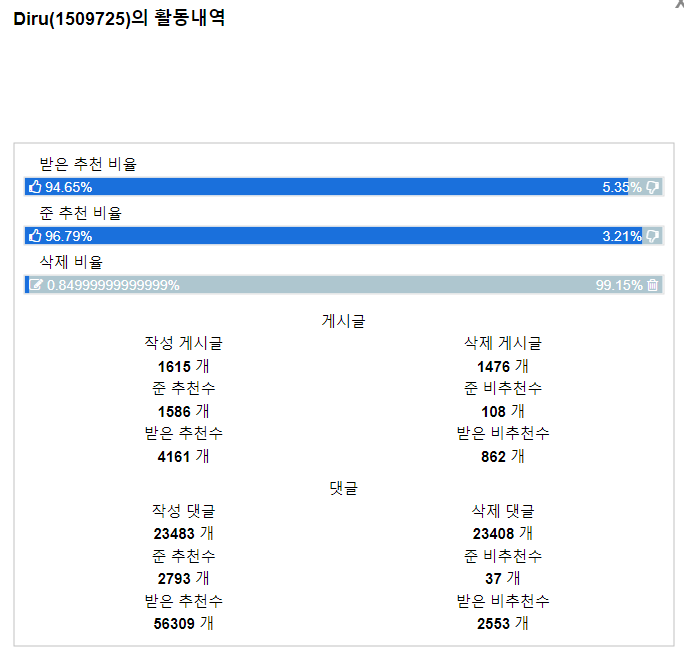Click the 게시글 section heading

click(343, 321)
